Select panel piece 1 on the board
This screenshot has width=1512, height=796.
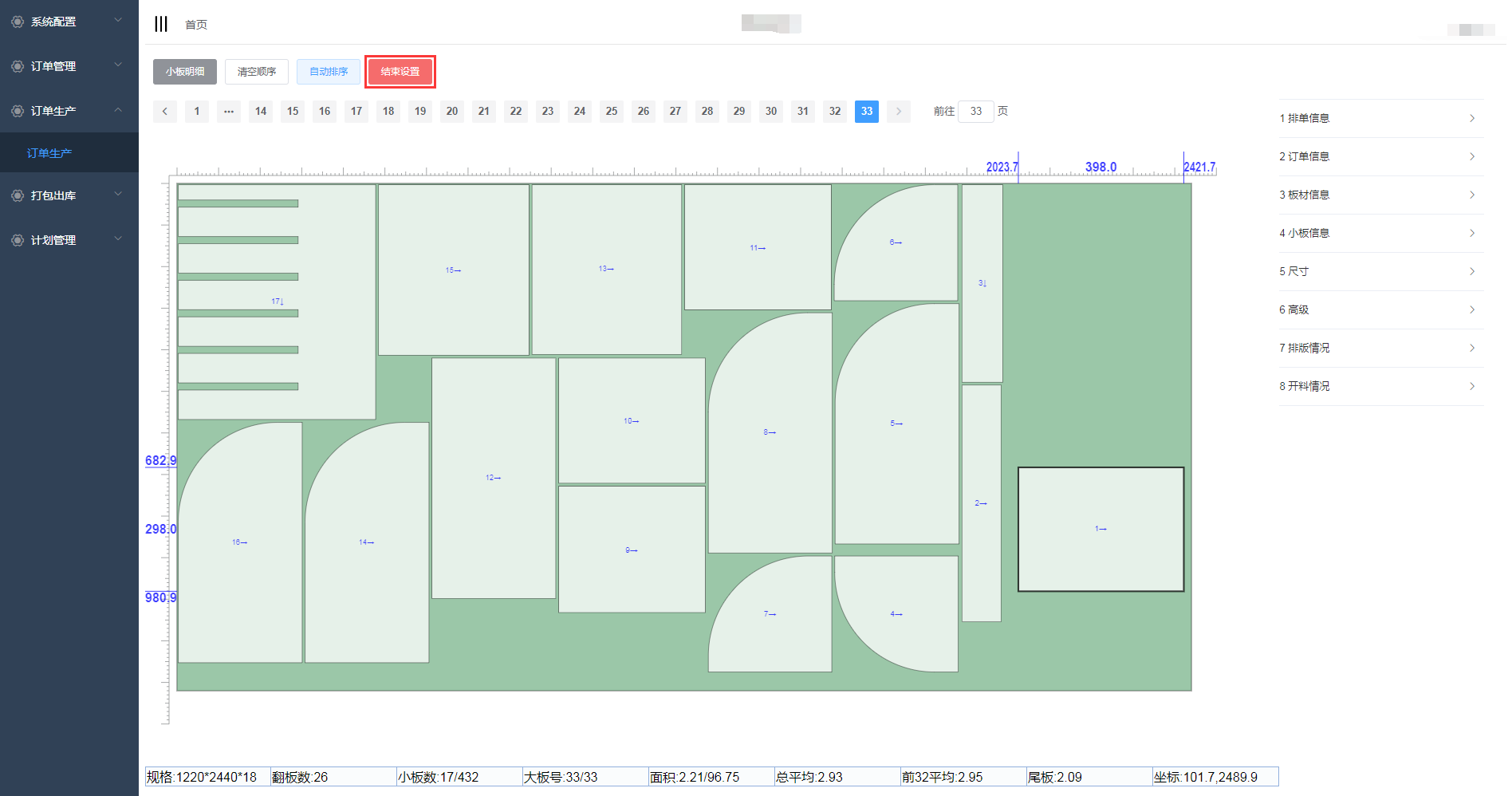[1101, 529]
